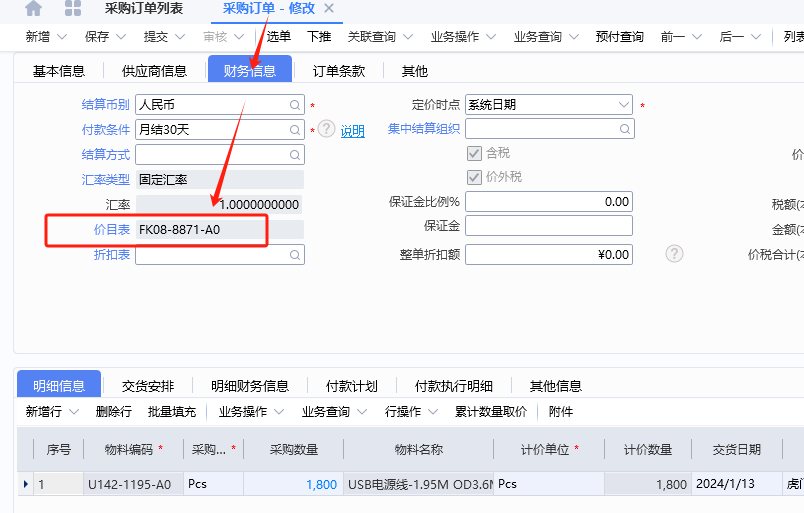The width and height of the screenshot is (804, 513).
Task: Switch to the 基本信息 tab
Action: click(x=59, y=71)
